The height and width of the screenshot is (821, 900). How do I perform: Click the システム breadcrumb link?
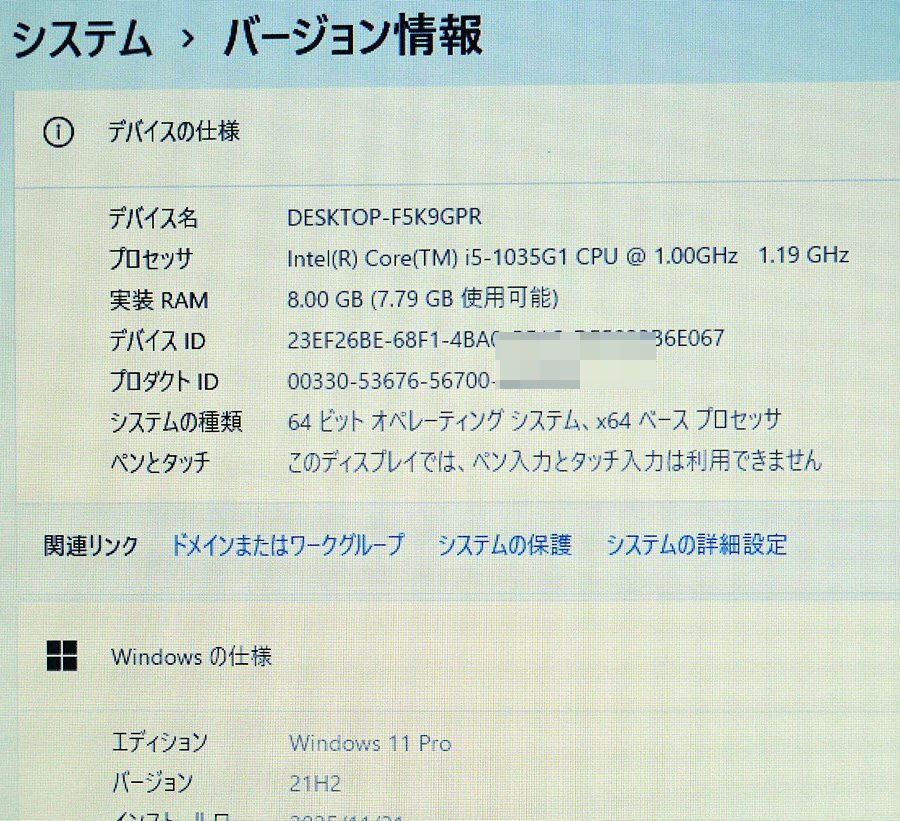tap(82, 38)
